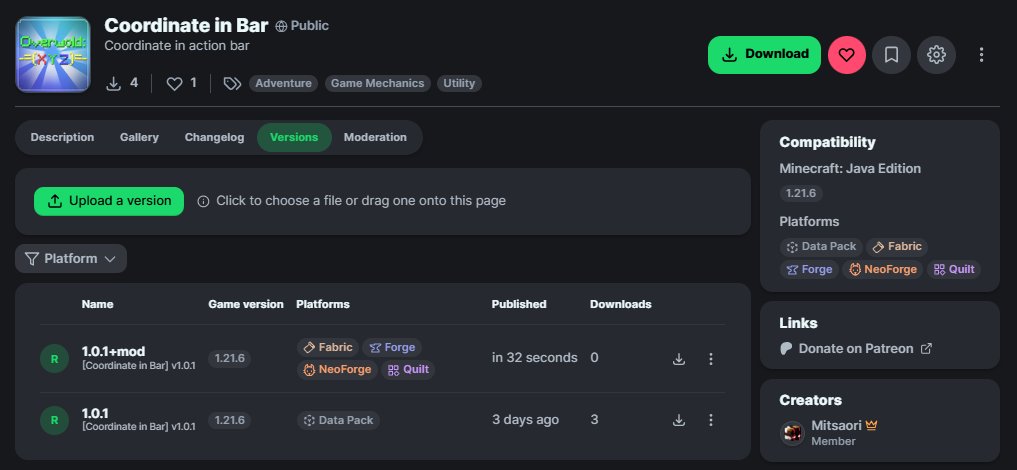Click 'in 32 seconds' published time
The width and height of the screenshot is (1017, 470).
coord(534,358)
